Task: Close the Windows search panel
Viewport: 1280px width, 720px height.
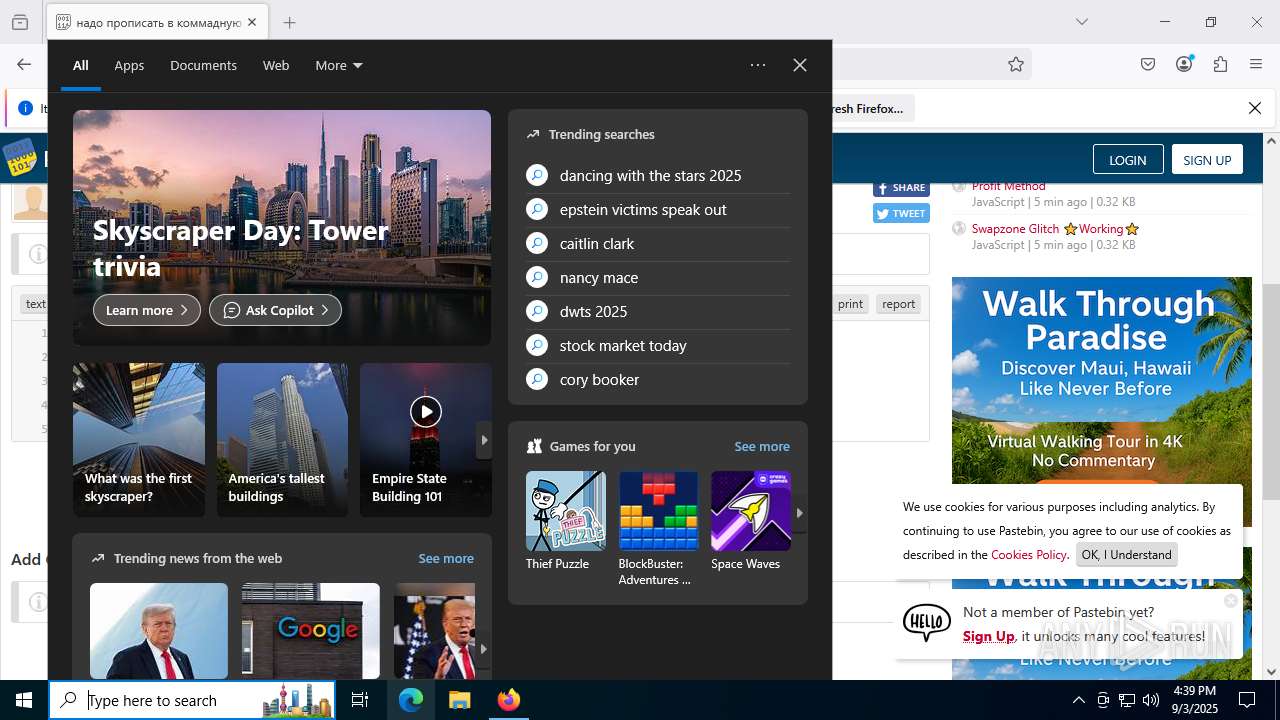Action: (x=800, y=65)
